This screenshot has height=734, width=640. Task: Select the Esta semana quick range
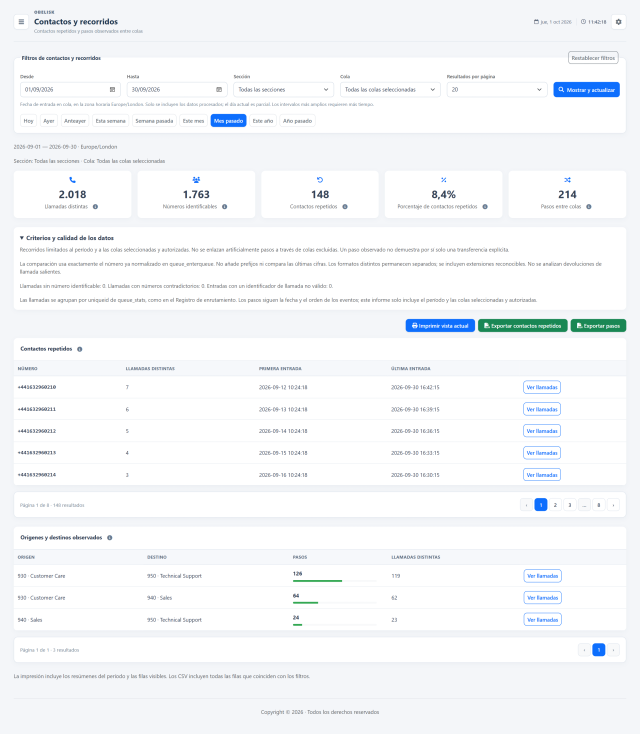point(110,121)
